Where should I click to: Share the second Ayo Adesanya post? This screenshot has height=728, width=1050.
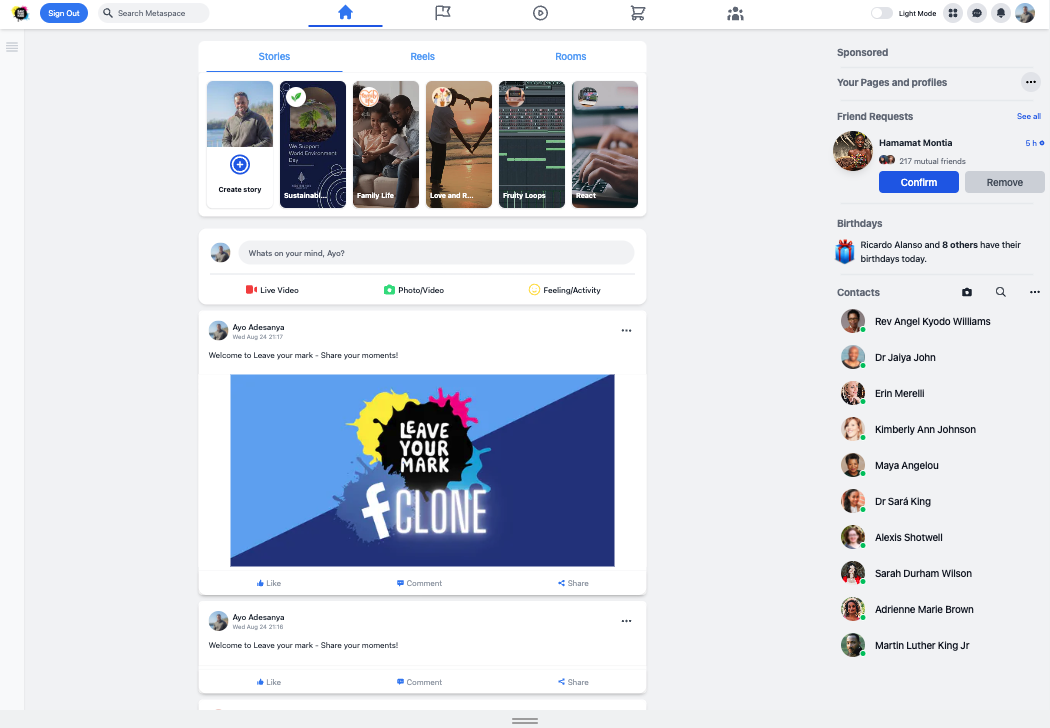click(x=573, y=682)
